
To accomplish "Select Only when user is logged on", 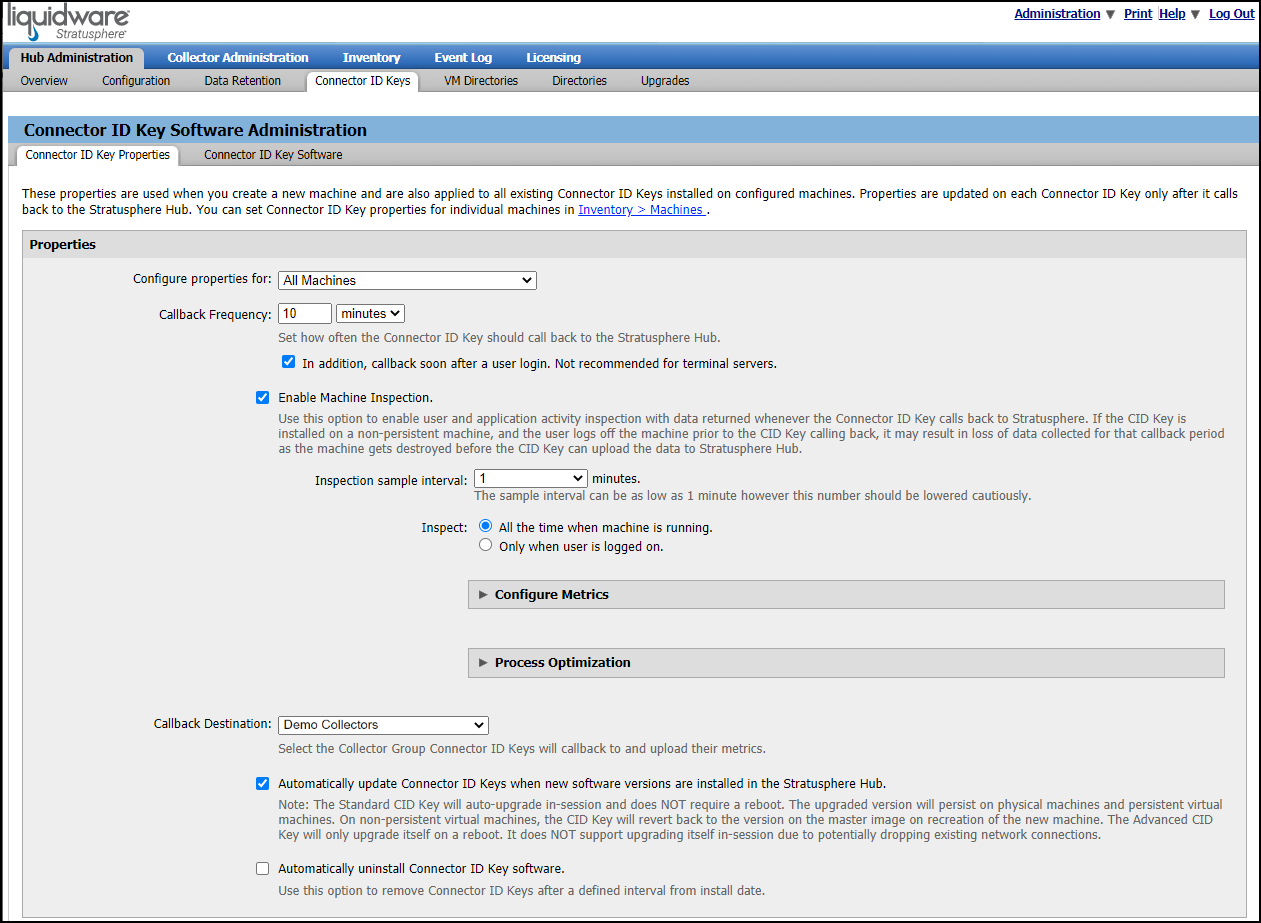I will pos(486,546).
